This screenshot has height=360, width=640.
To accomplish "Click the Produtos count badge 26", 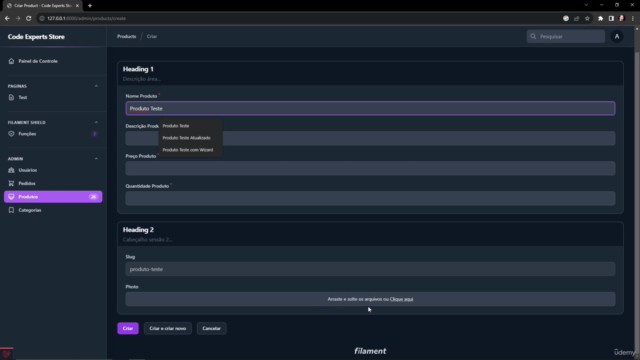I will click(x=93, y=197).
